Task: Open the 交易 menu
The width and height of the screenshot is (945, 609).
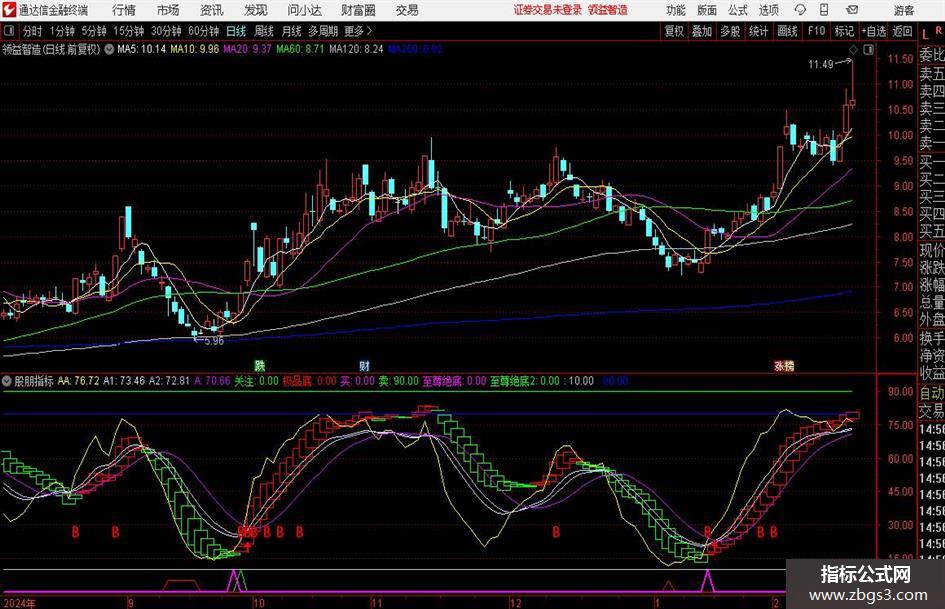Action: pos(407,10)
